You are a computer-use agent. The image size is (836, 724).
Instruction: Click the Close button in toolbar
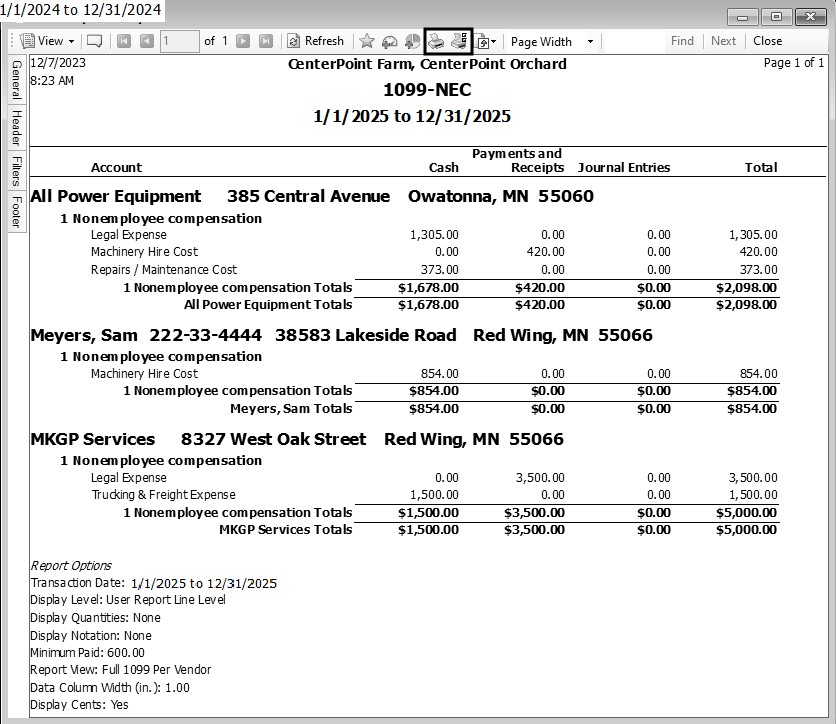click(767, 41)
